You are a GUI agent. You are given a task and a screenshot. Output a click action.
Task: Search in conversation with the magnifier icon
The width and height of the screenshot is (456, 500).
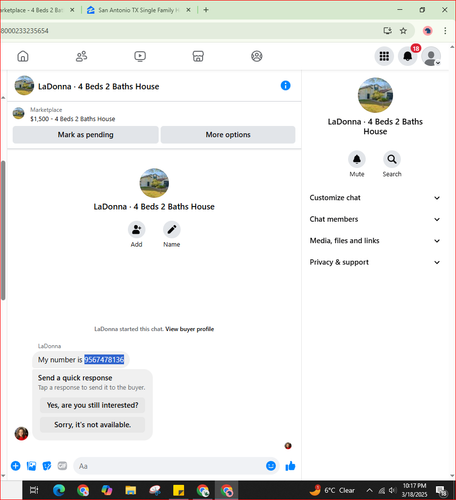click(392, 159)
